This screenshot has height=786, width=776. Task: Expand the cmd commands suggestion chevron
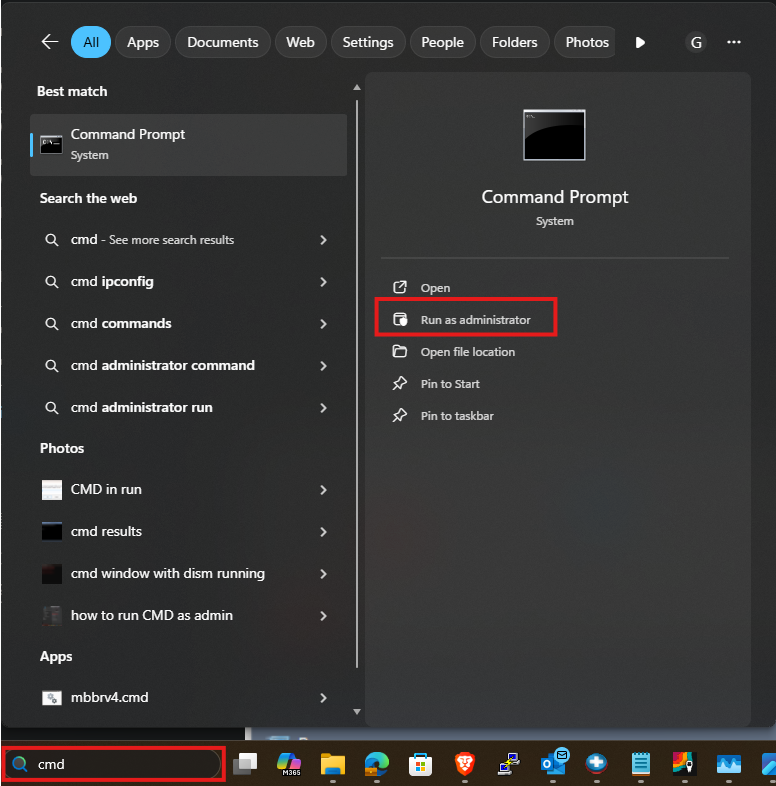(x=323, y=324)
